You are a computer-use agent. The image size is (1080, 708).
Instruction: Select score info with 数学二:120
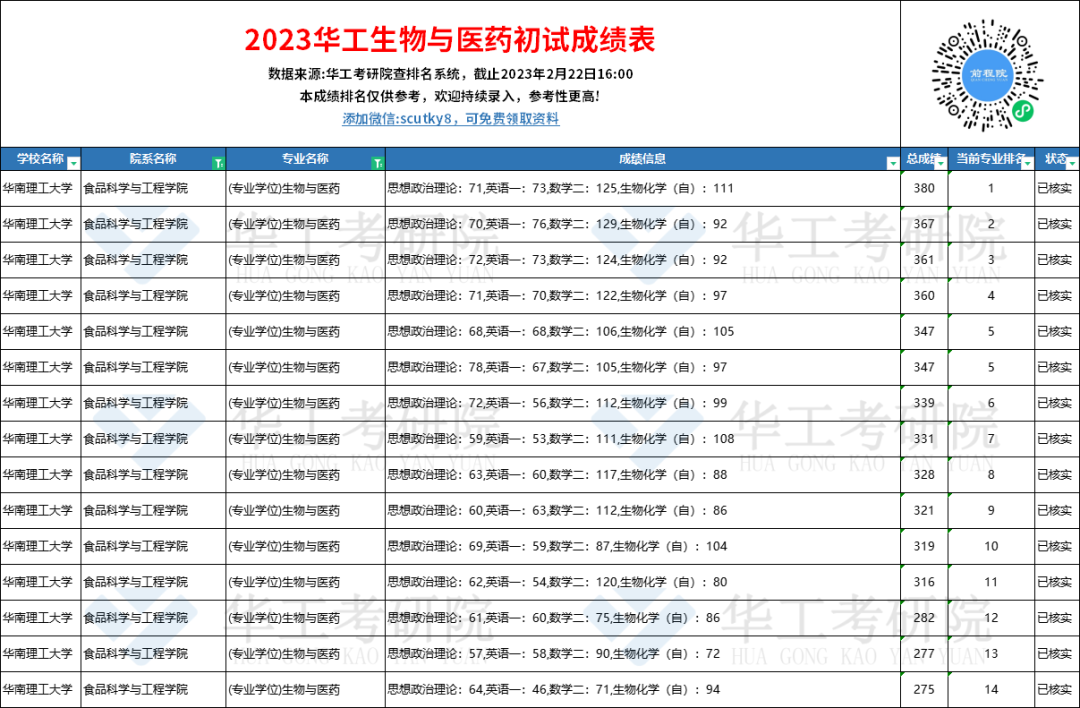(x=643, y=582)
